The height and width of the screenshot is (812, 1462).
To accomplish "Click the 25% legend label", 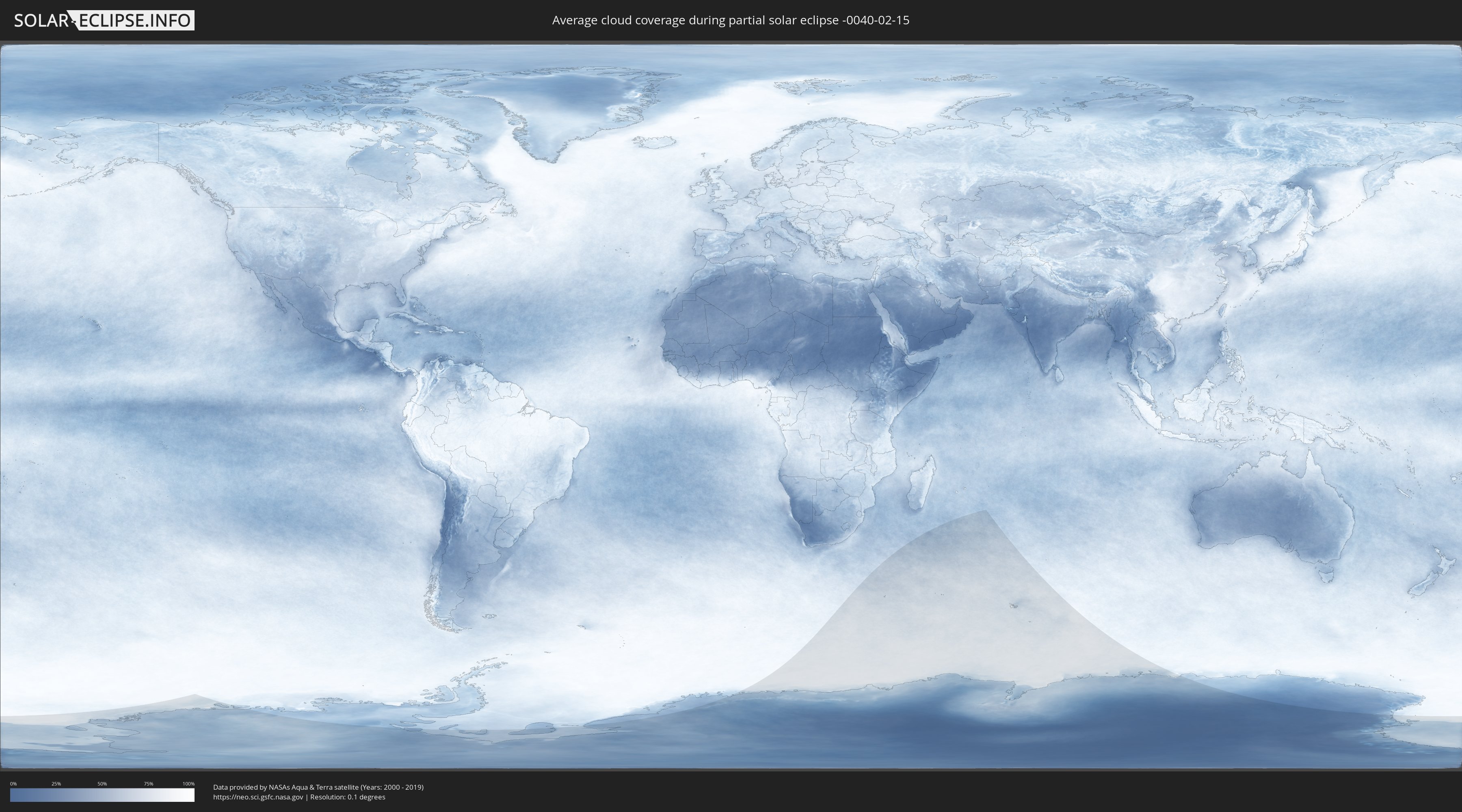I will point(56,784).
